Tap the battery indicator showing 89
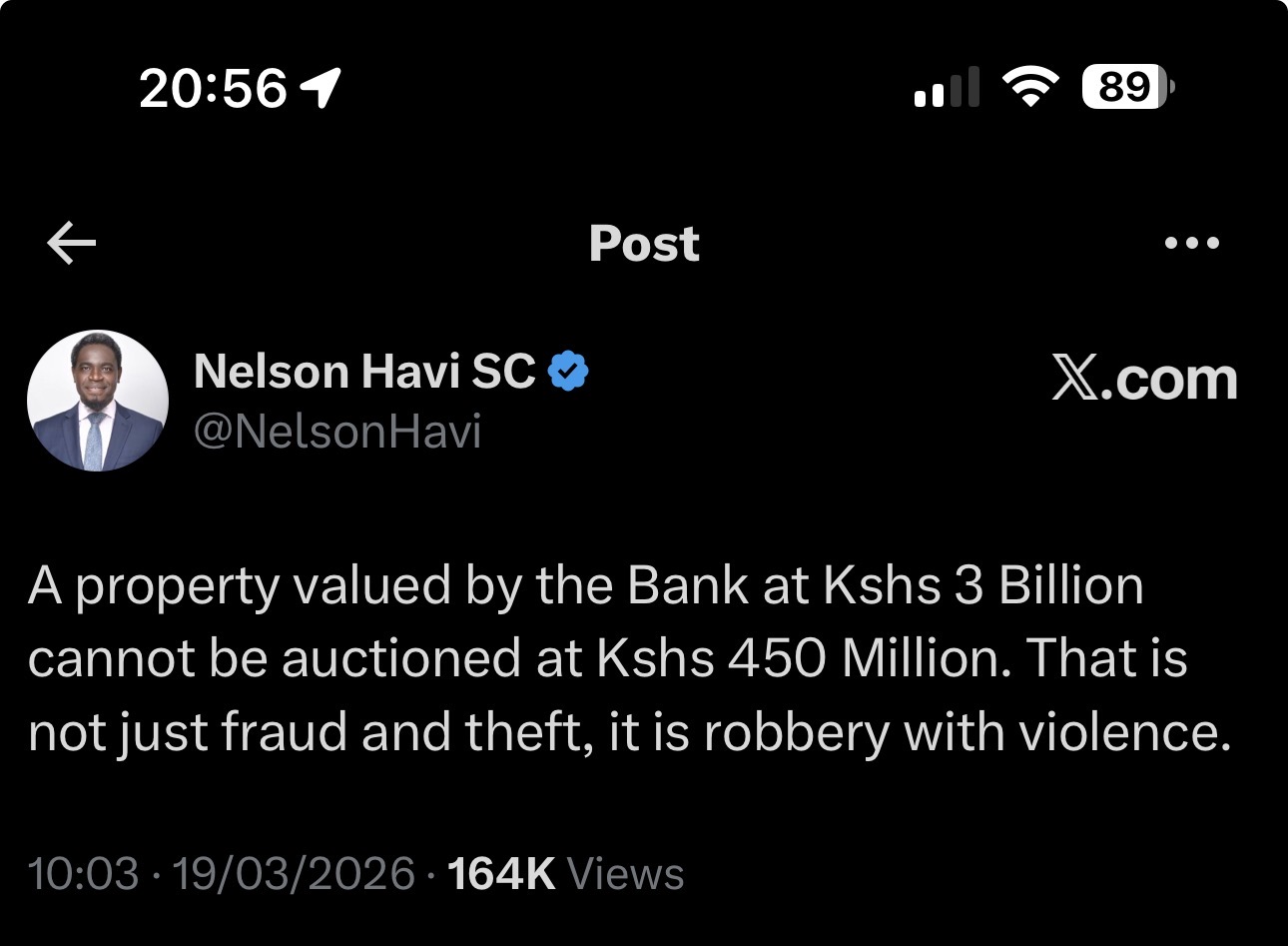The height and width of the screenshot is (946, 1288). (1127, 88)
